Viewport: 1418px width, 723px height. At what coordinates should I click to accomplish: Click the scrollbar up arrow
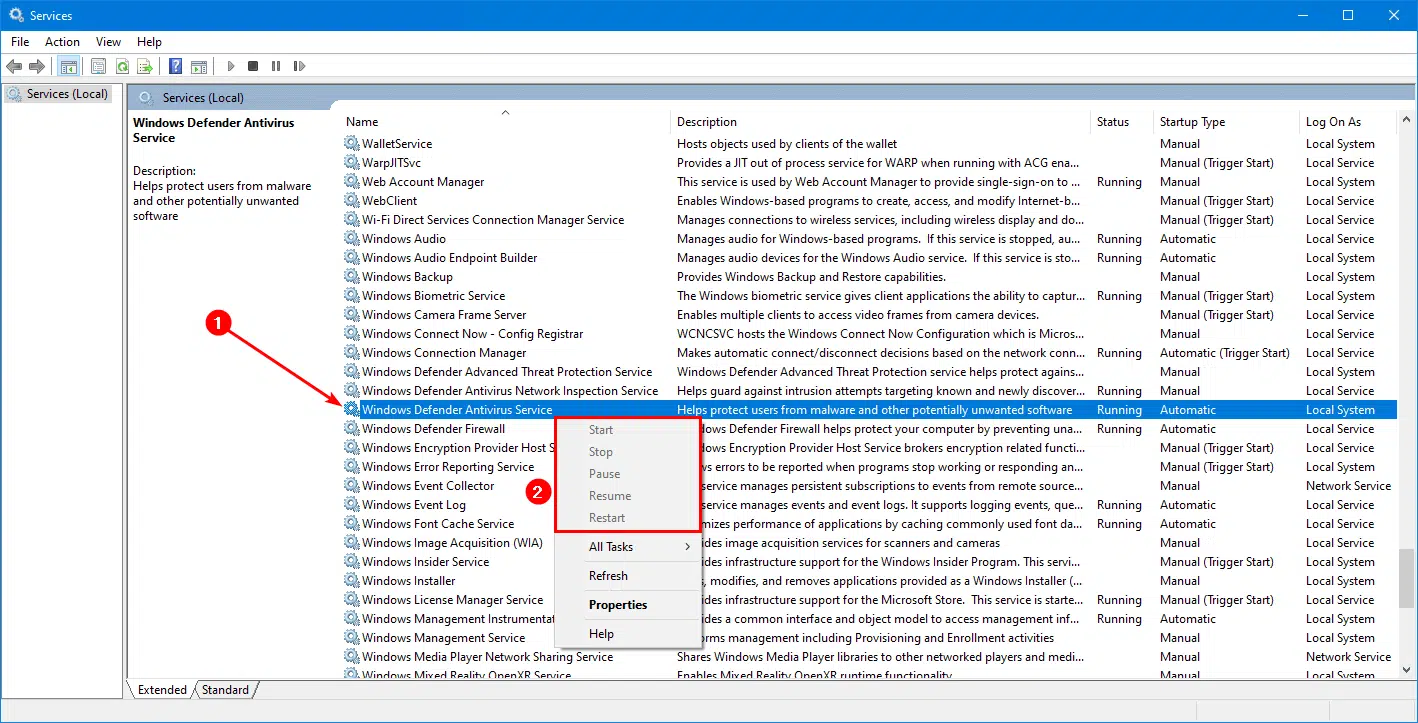1408,120
